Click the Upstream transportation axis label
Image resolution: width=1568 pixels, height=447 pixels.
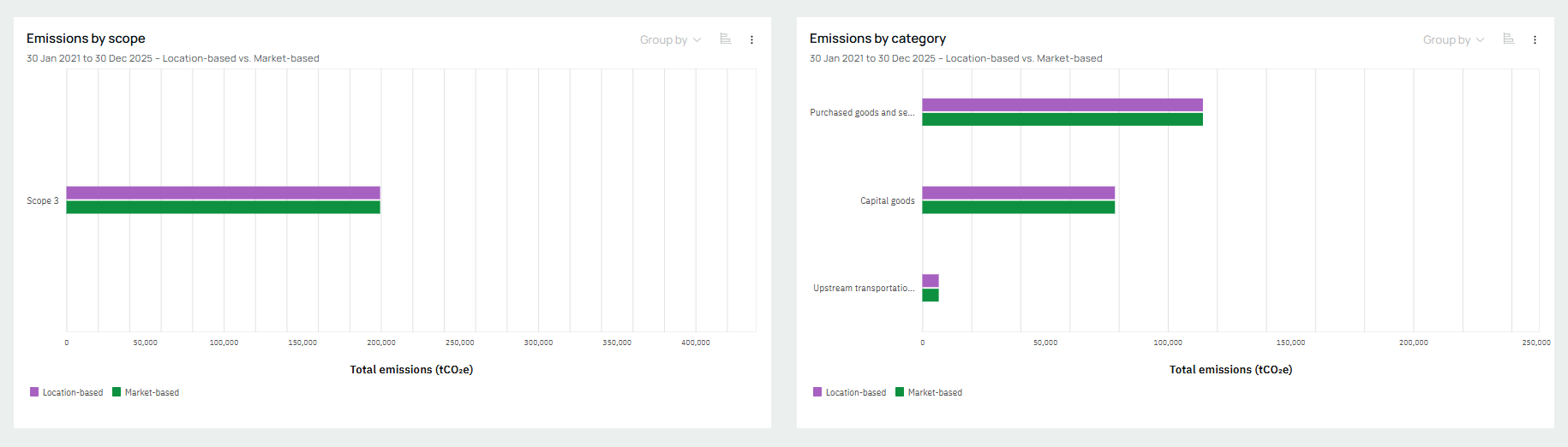(864, 289)
